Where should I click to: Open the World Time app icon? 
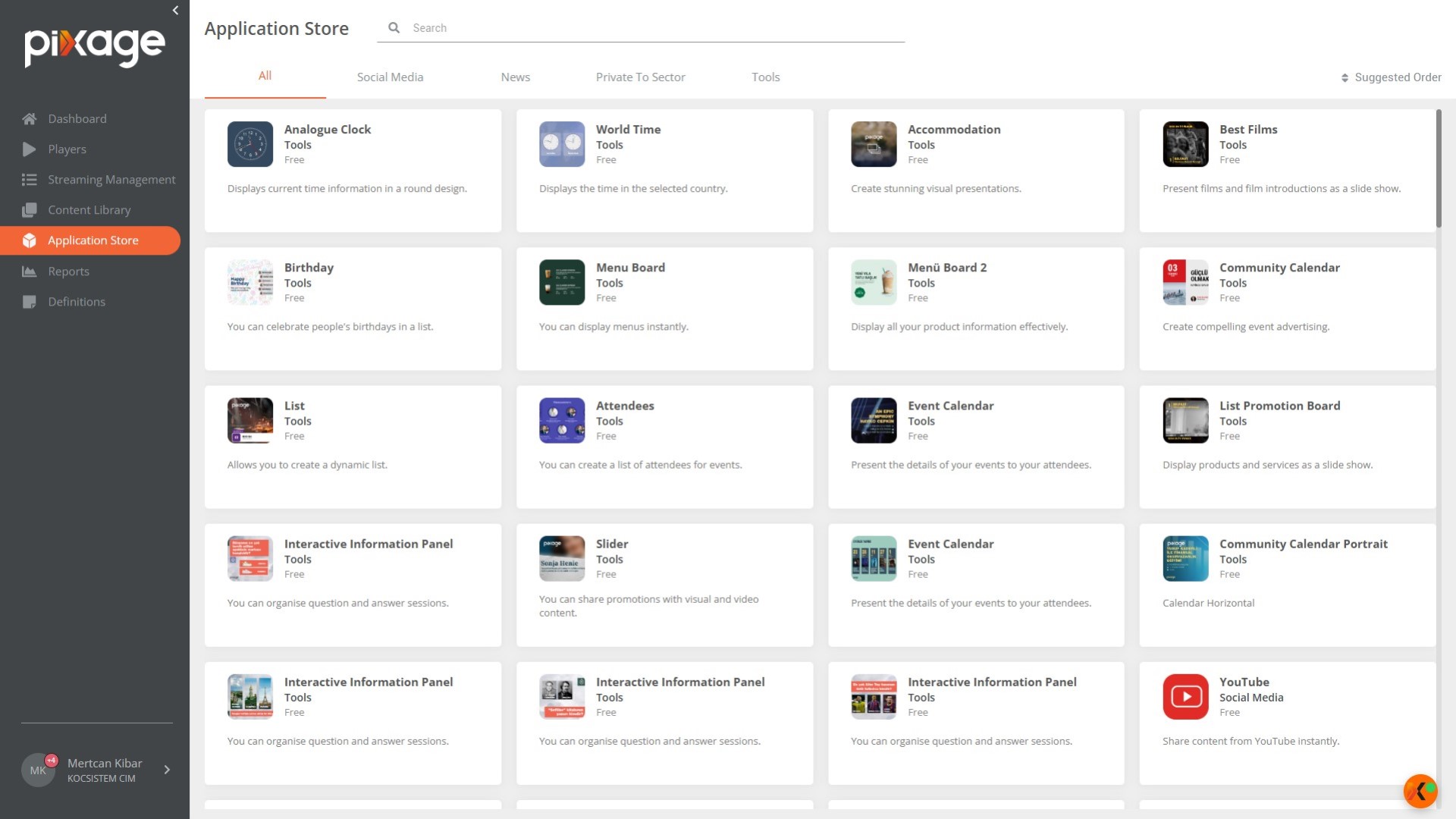click(x=562, y=144)
